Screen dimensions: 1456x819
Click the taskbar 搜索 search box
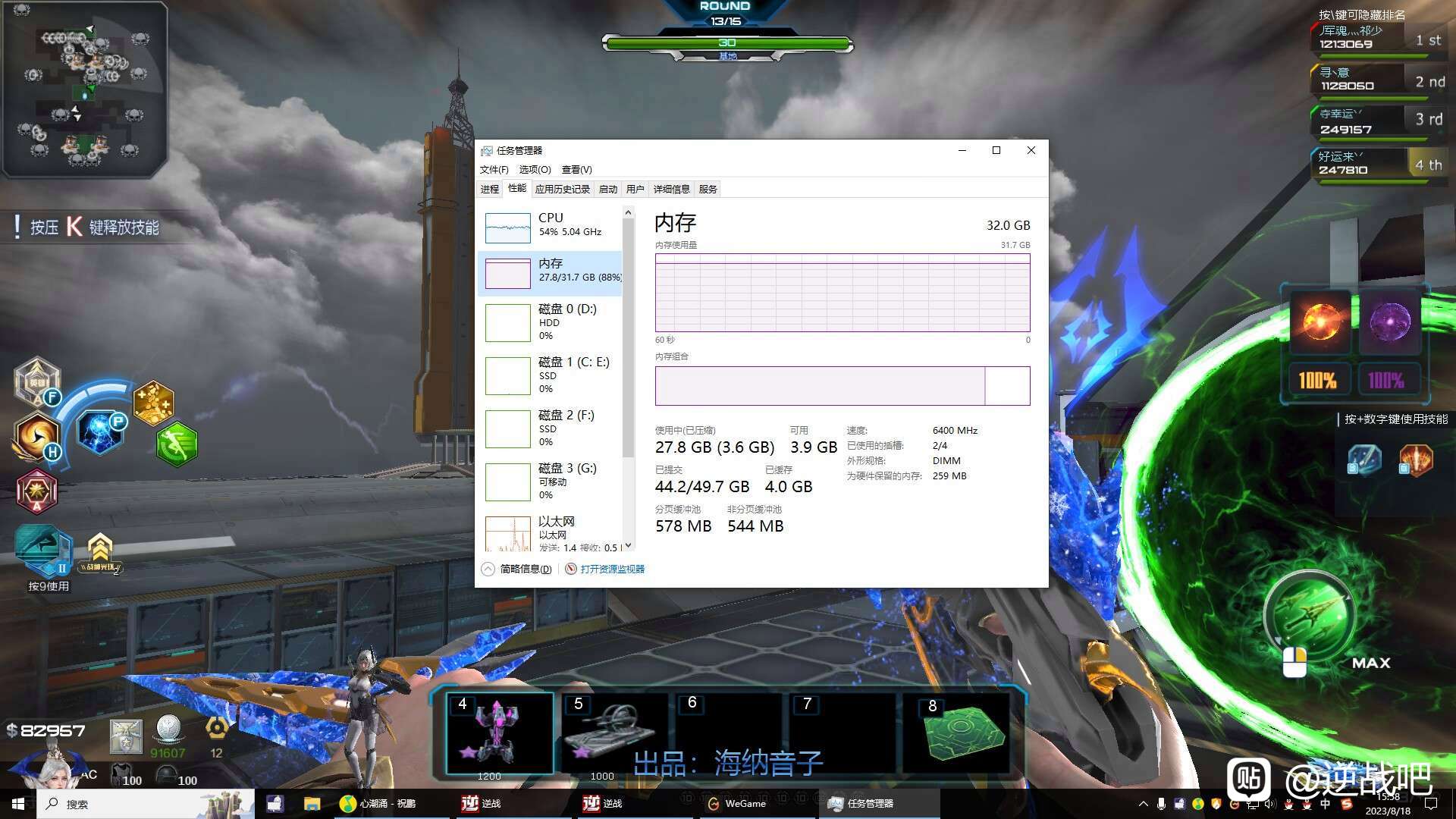(x=146, y=804)
